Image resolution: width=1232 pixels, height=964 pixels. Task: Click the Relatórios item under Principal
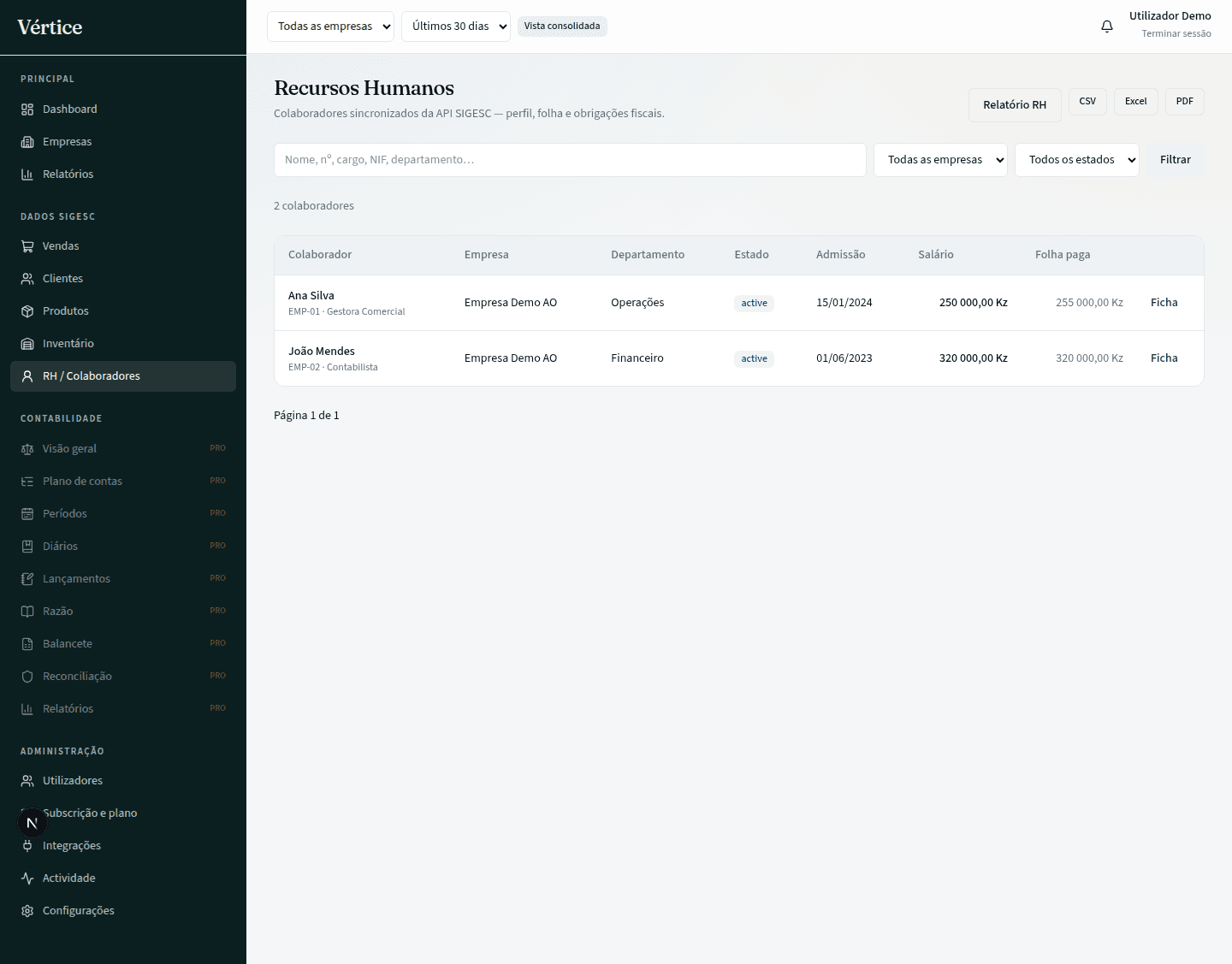pyautogui.click(x=123, y=174)
